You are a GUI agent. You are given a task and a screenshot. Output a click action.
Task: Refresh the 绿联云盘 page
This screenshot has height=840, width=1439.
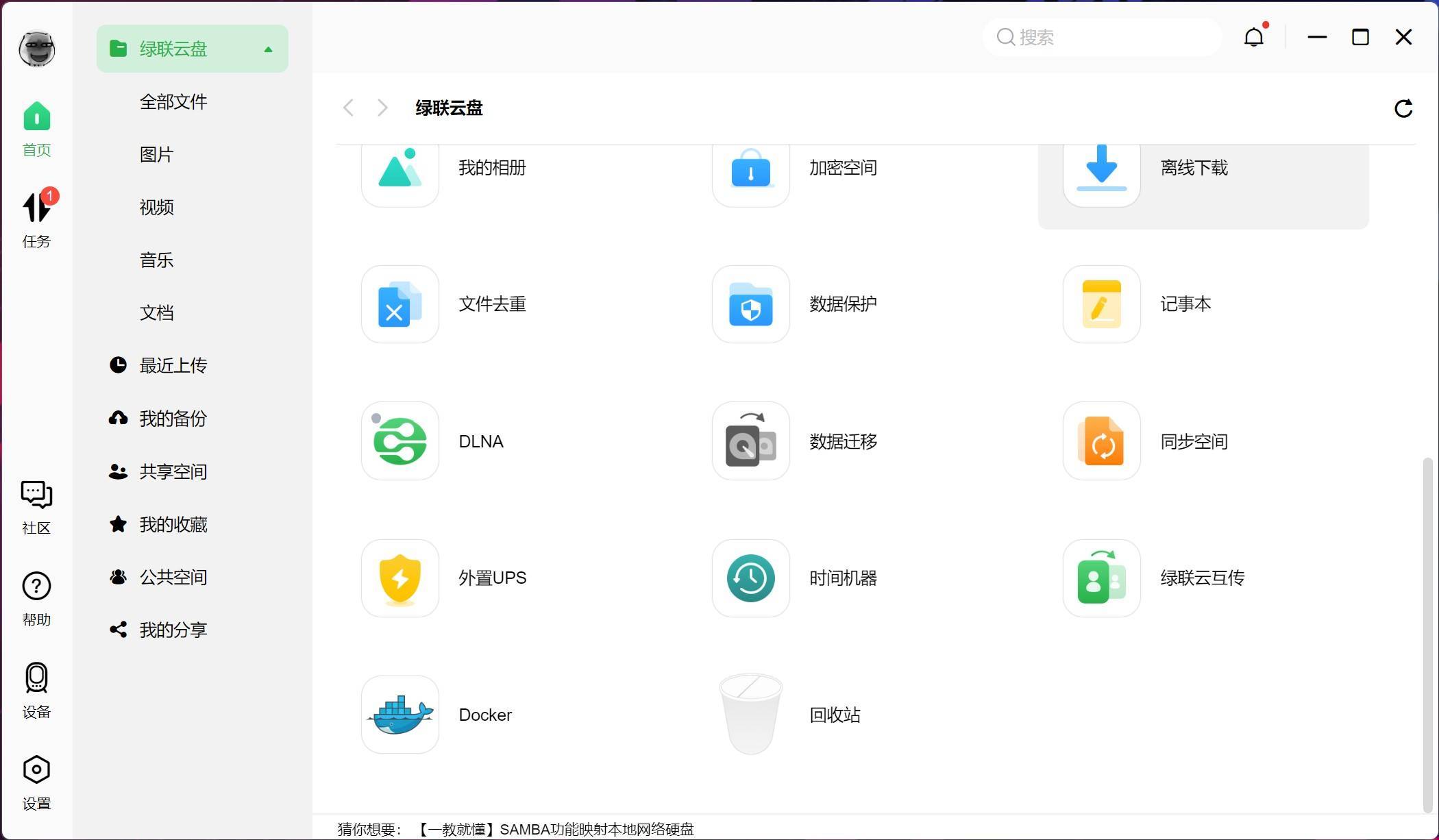(1403, 108)
